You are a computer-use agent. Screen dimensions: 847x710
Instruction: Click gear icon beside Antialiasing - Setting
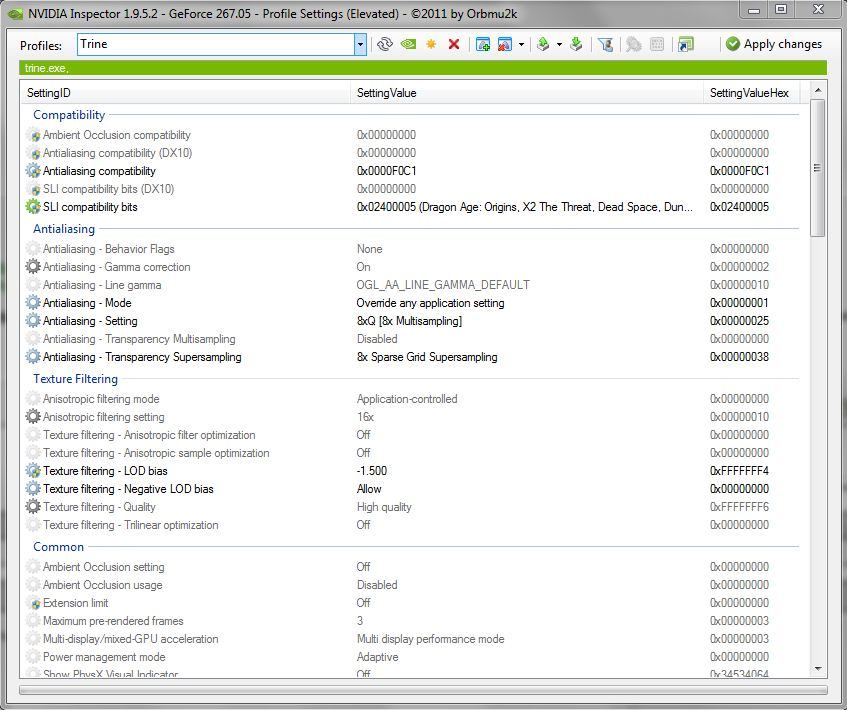tap(33, 320)
